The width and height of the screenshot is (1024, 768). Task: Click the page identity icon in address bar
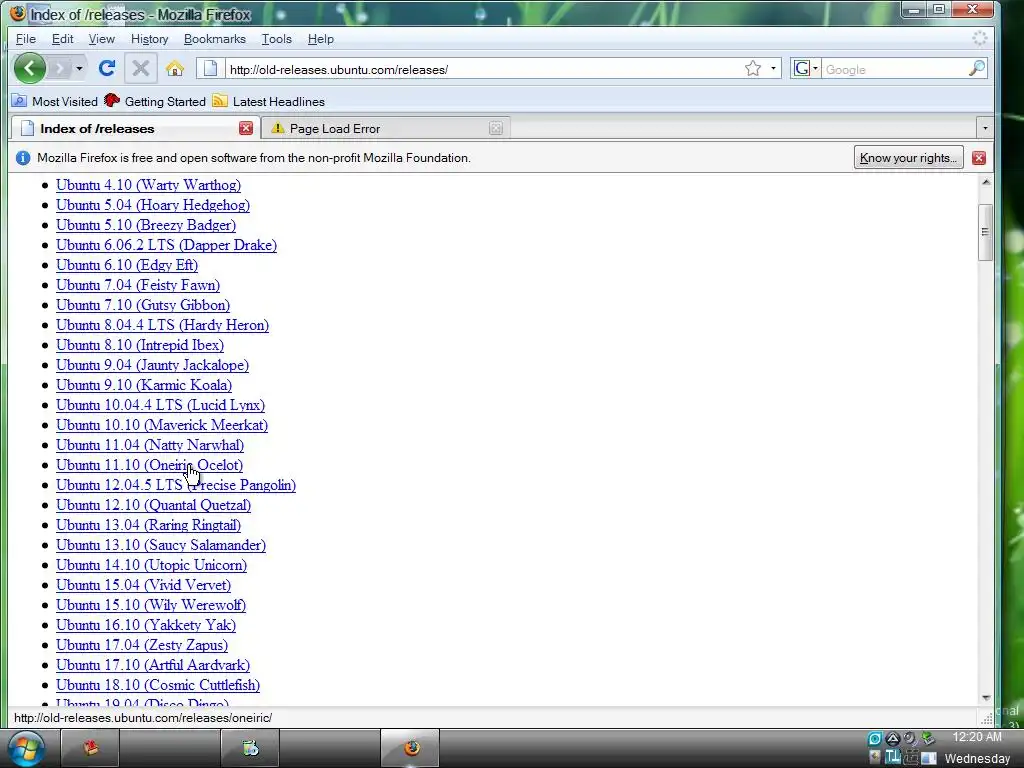tap(210, 68)
